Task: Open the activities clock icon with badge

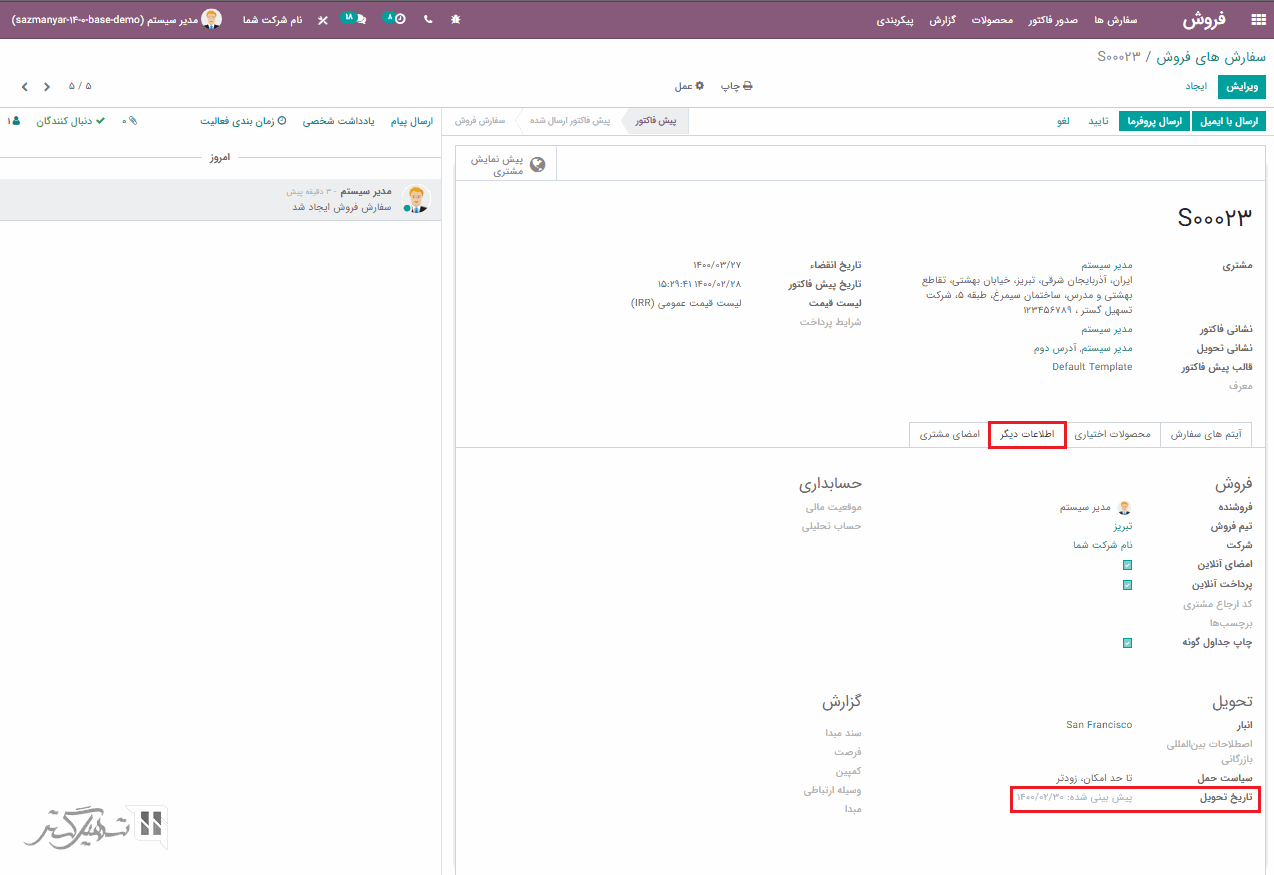Action: click(x=395, y=19)
